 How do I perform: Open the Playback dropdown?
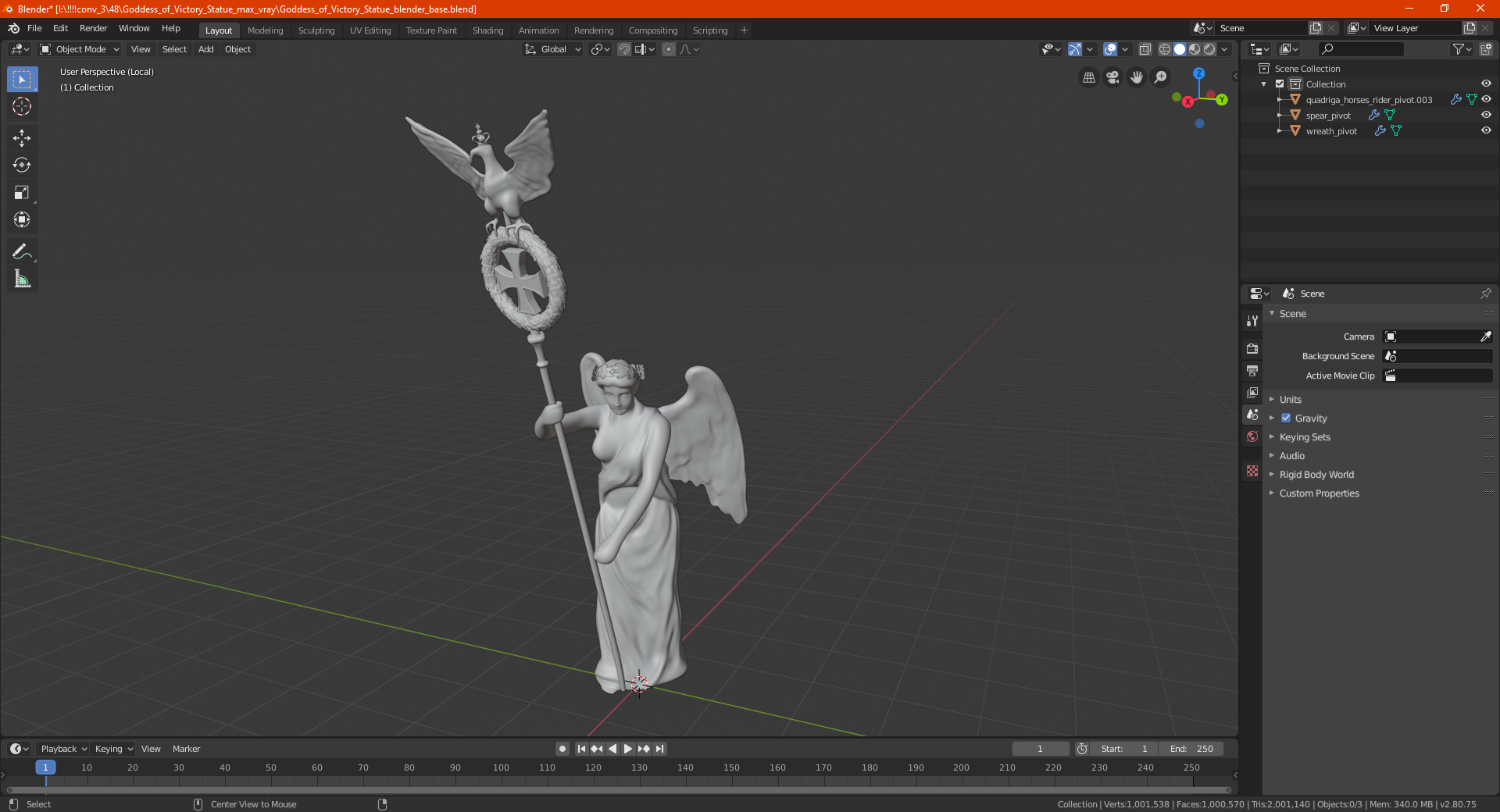pyautogui.click(x=63, y=749)
